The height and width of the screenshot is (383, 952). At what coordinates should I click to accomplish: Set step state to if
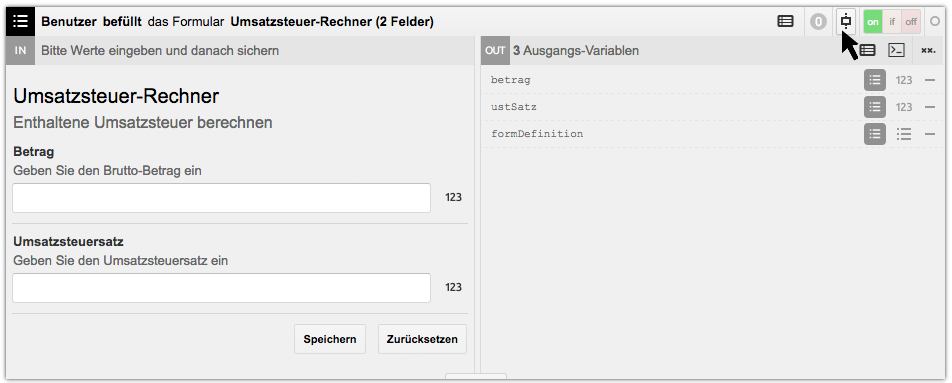click(x=892, y=22)
